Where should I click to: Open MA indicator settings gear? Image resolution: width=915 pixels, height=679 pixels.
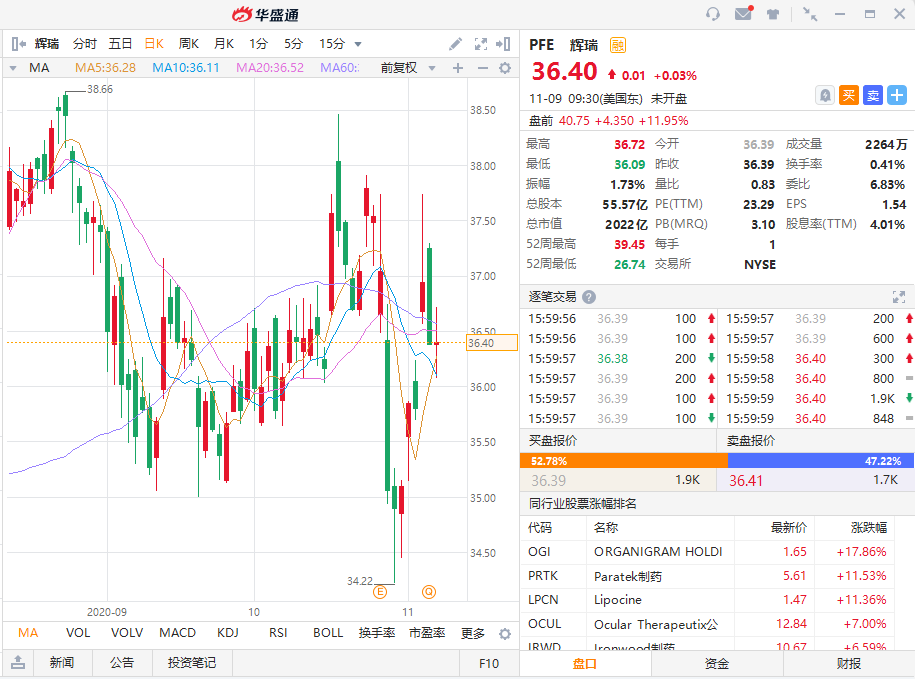point(505,68)
